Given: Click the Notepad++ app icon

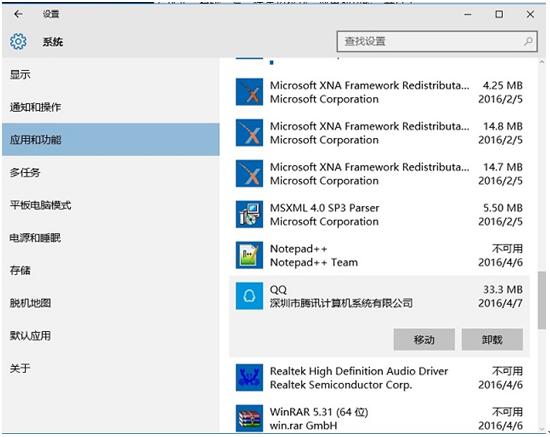Looking at the screenshot, I should click(249, 255).
